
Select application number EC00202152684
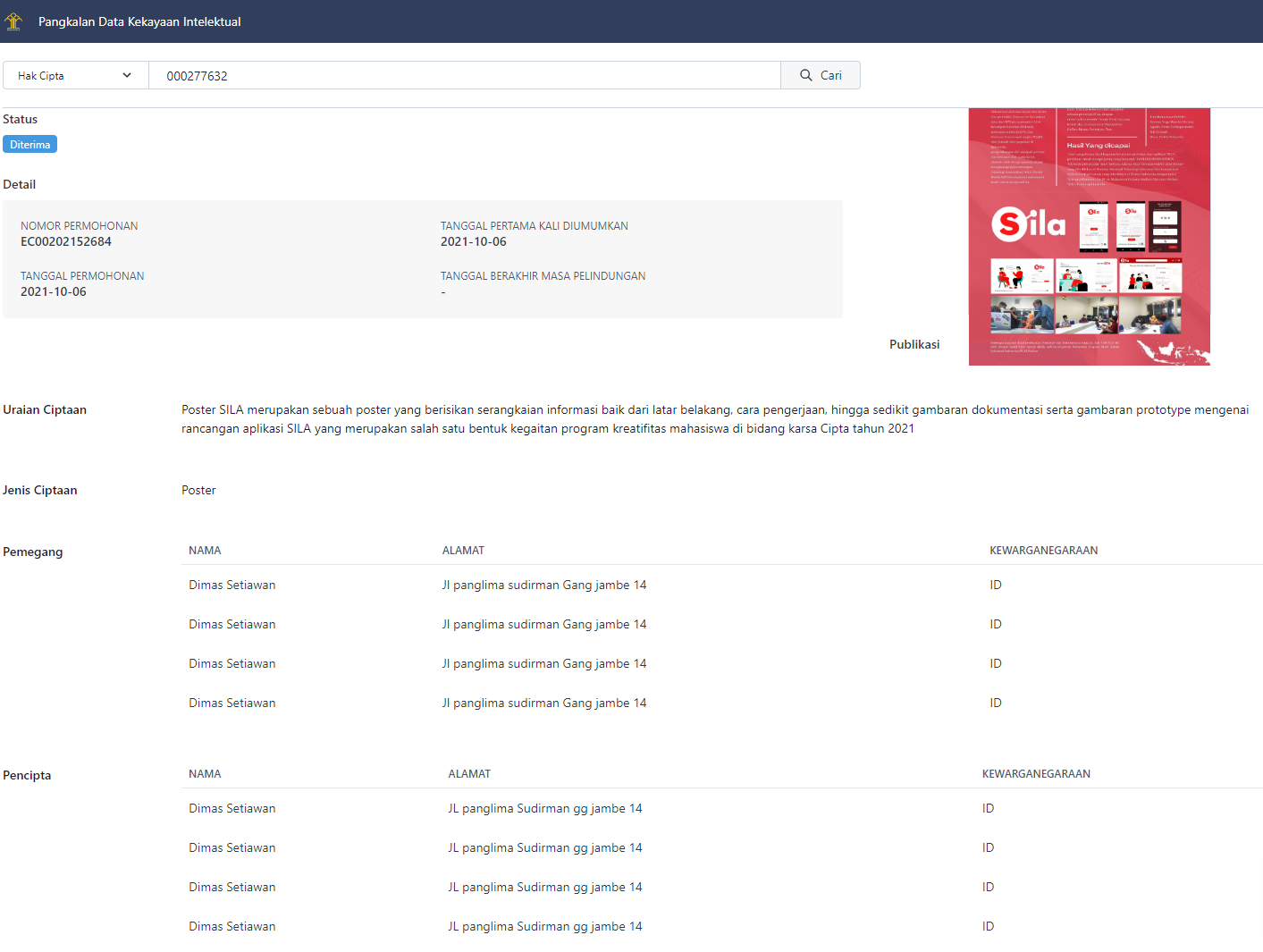(x=66, y=241)
